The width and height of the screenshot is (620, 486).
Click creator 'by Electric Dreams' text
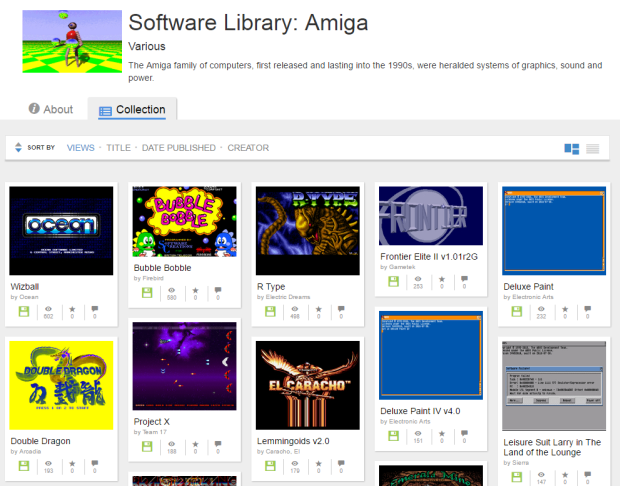(284, 297)
